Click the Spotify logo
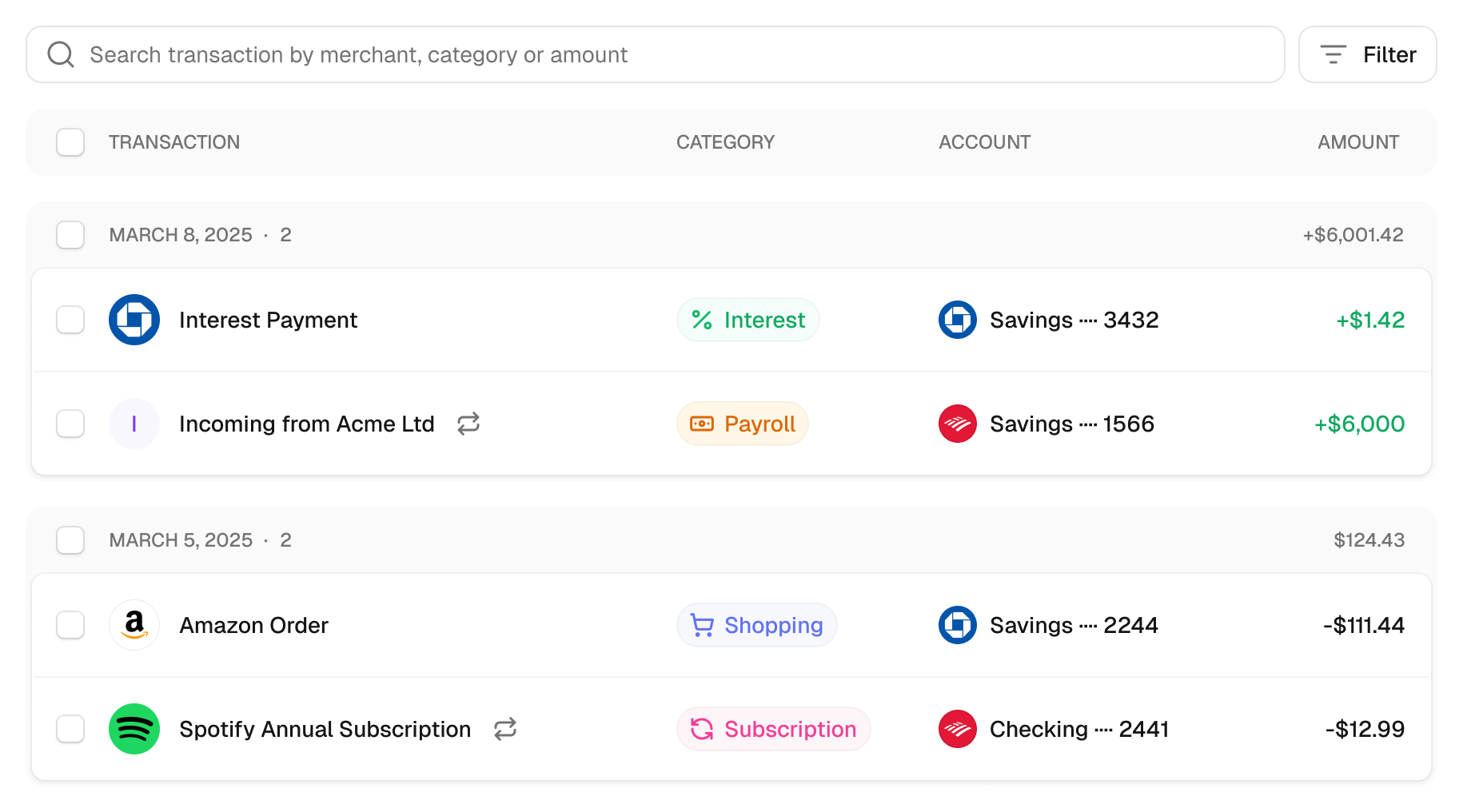This screenshot has height=812, width=1463. (134, 729)
